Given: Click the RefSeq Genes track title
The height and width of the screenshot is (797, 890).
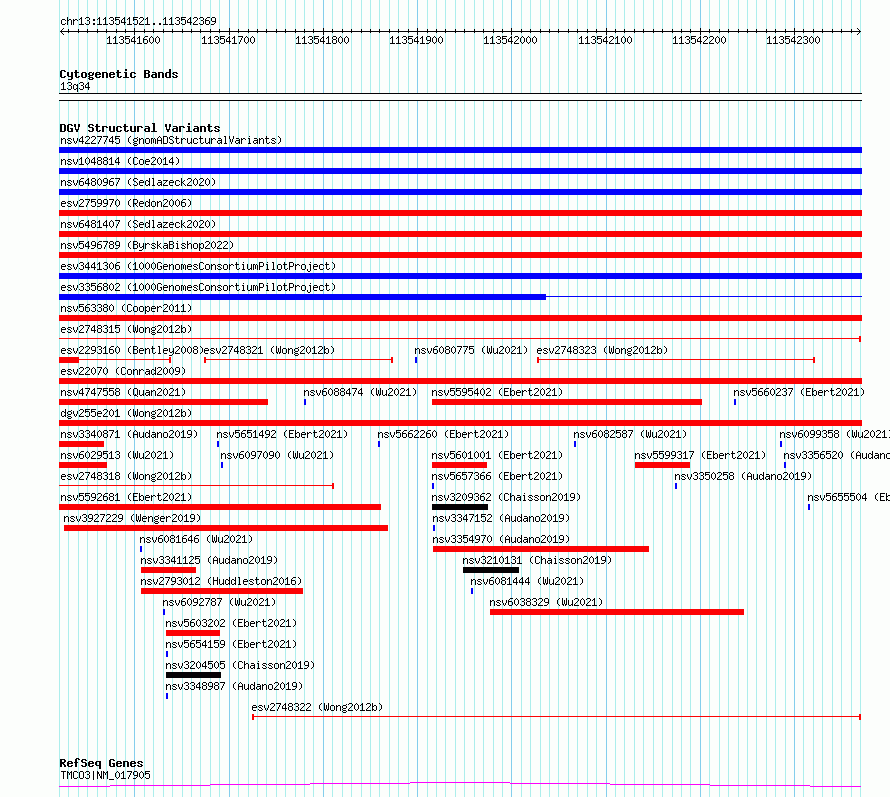Looking at the screenshot, I should pos(101,764).
